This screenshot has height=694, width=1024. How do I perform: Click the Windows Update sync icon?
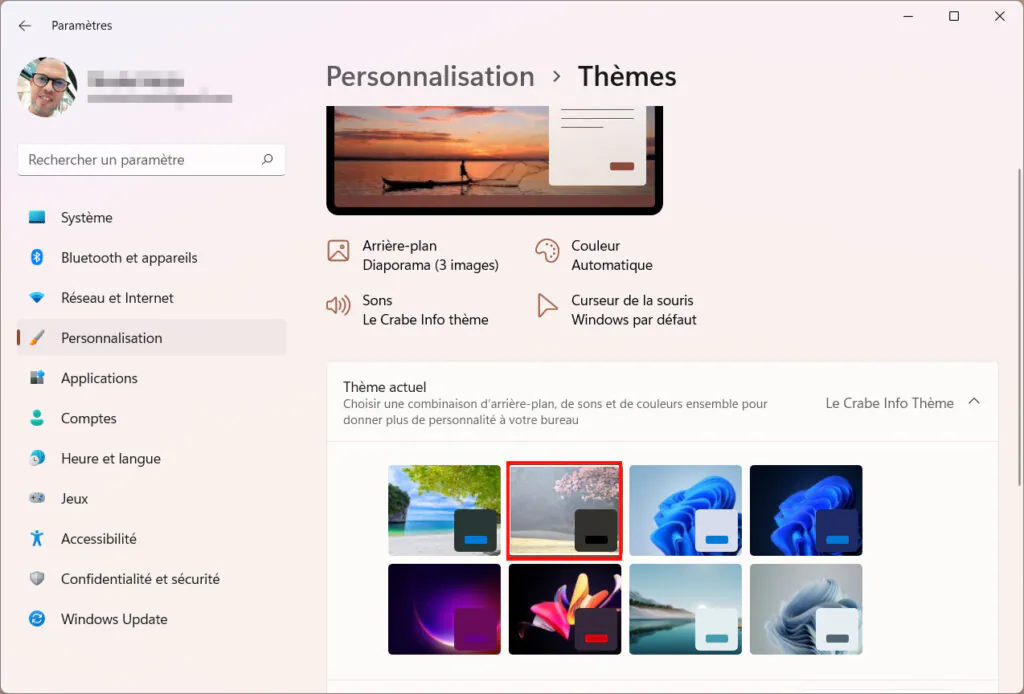[37, 618]
